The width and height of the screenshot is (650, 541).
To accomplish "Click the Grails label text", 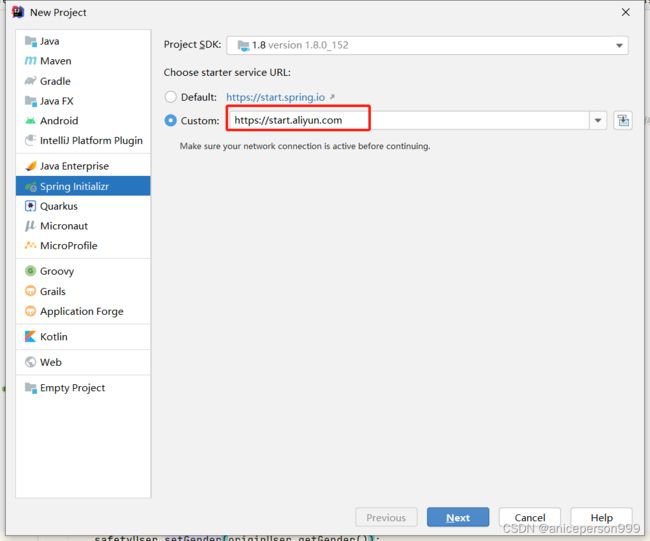I will (x=53, y=291).
